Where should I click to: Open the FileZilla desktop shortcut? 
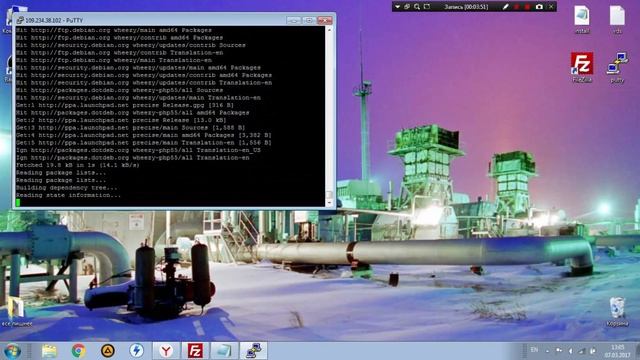tap(582, 67)
